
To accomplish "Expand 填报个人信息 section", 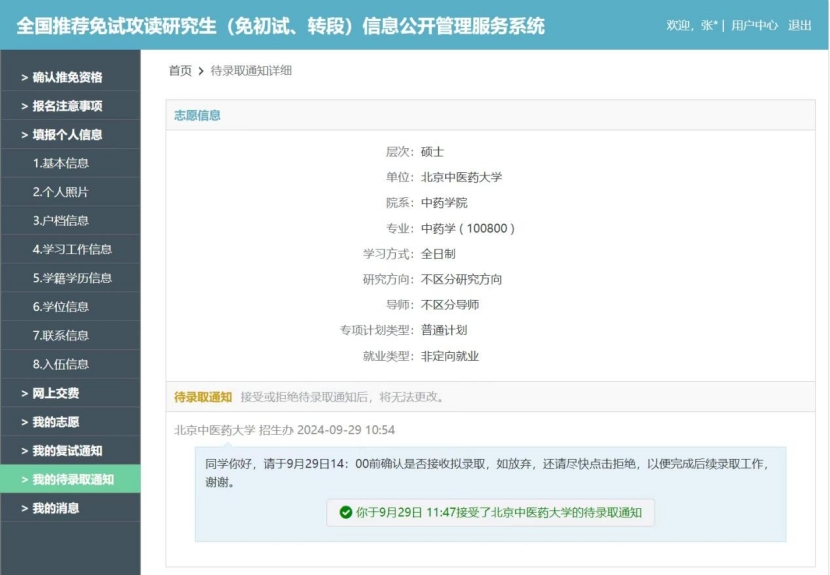I will coord(70,134).
